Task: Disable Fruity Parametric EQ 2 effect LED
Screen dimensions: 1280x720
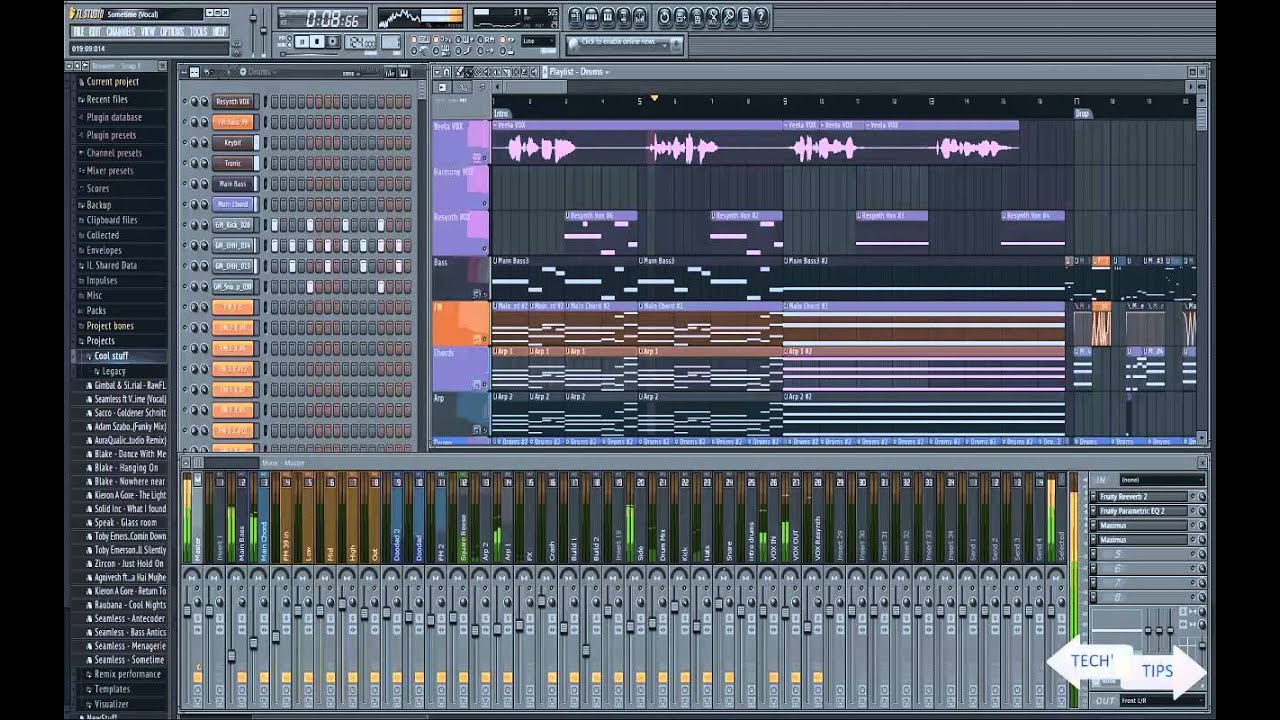Action: [1193, 511]
